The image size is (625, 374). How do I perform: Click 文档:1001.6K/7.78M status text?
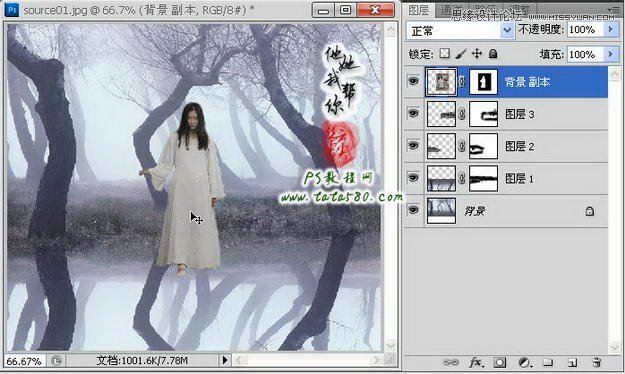[142, 361]
